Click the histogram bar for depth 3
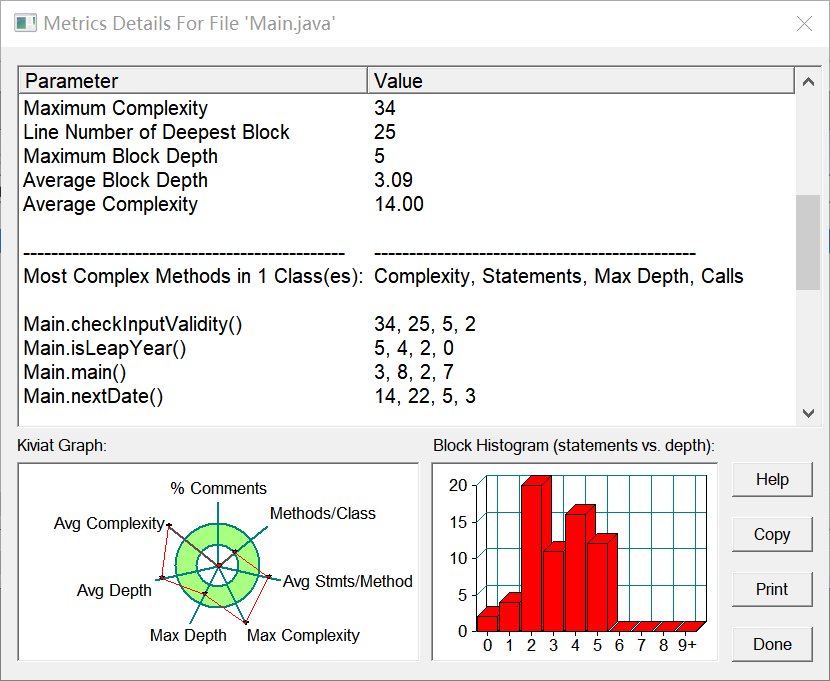Viewport: 830px width, 681px height. [554, 591]
